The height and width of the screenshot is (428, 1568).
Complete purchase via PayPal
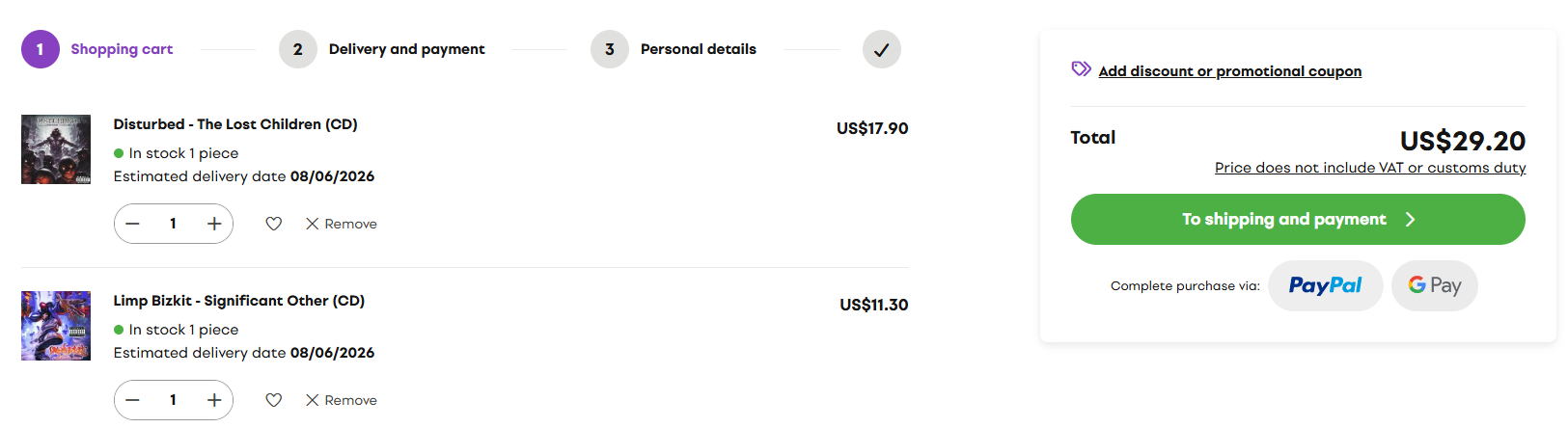point(1326,285)
